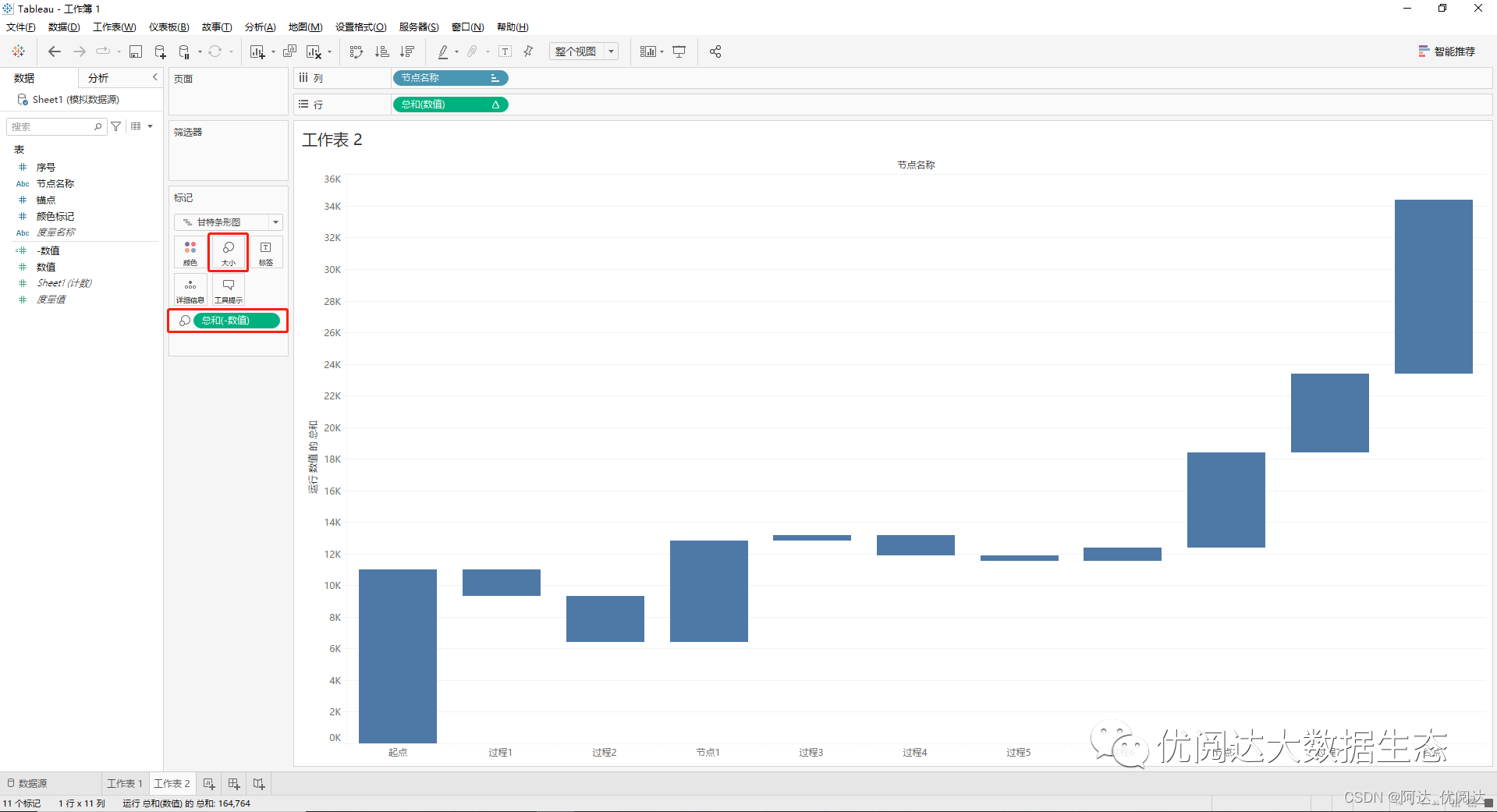
Task: Open the highlight dropdown arrow
Action: click(456, 52)
